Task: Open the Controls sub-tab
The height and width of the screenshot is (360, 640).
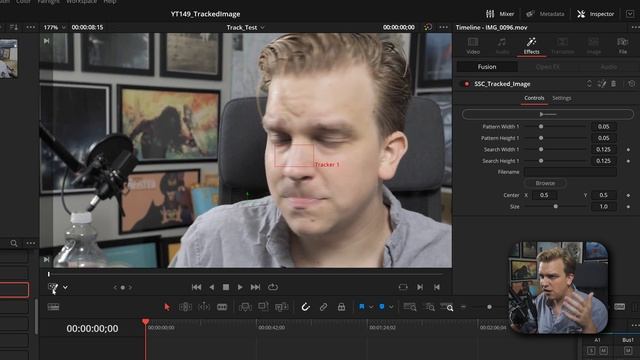Action: (534, 98)
